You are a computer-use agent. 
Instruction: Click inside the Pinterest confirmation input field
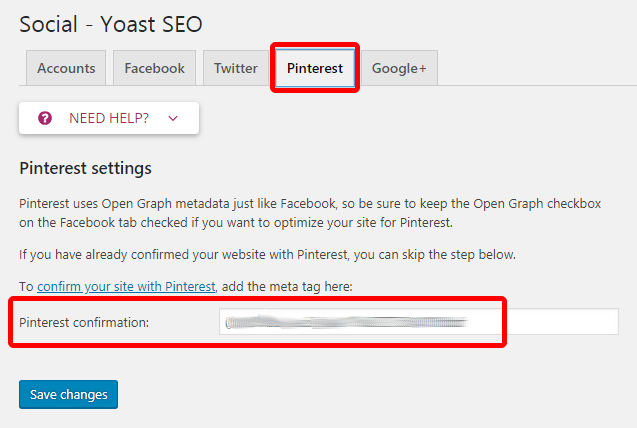(419, 322)
